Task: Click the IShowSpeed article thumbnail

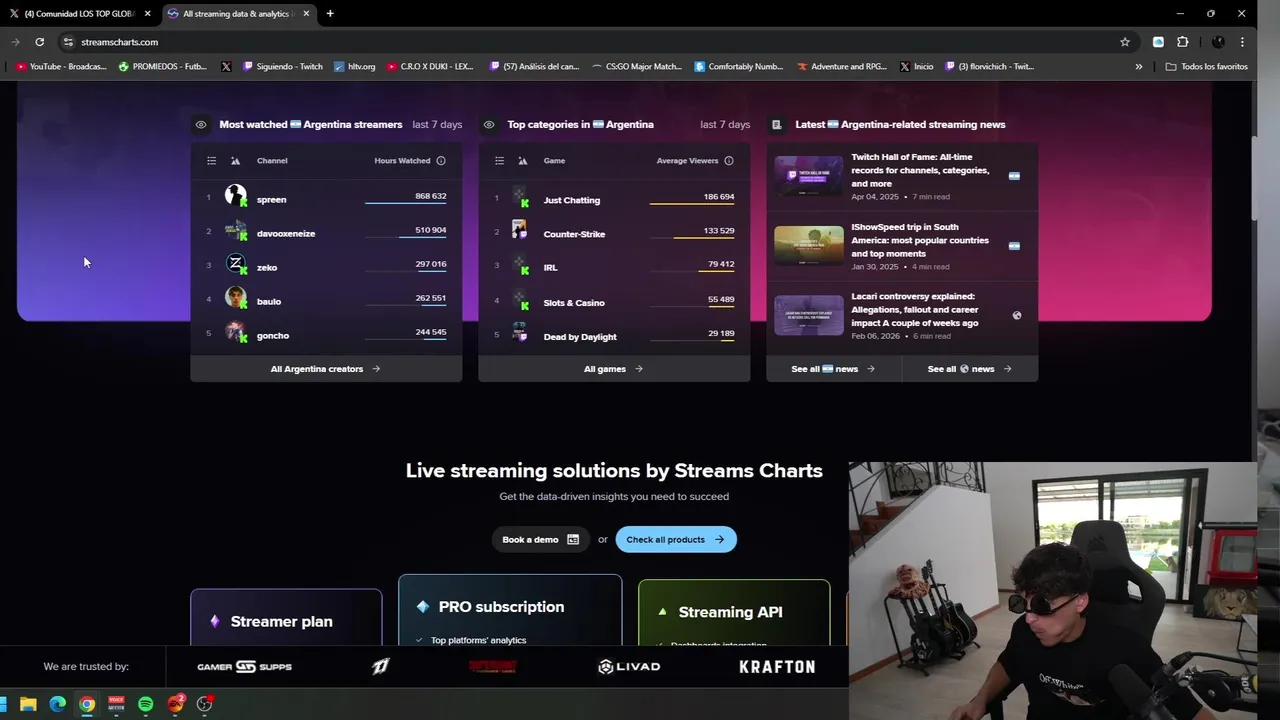Action: point(809,245)
